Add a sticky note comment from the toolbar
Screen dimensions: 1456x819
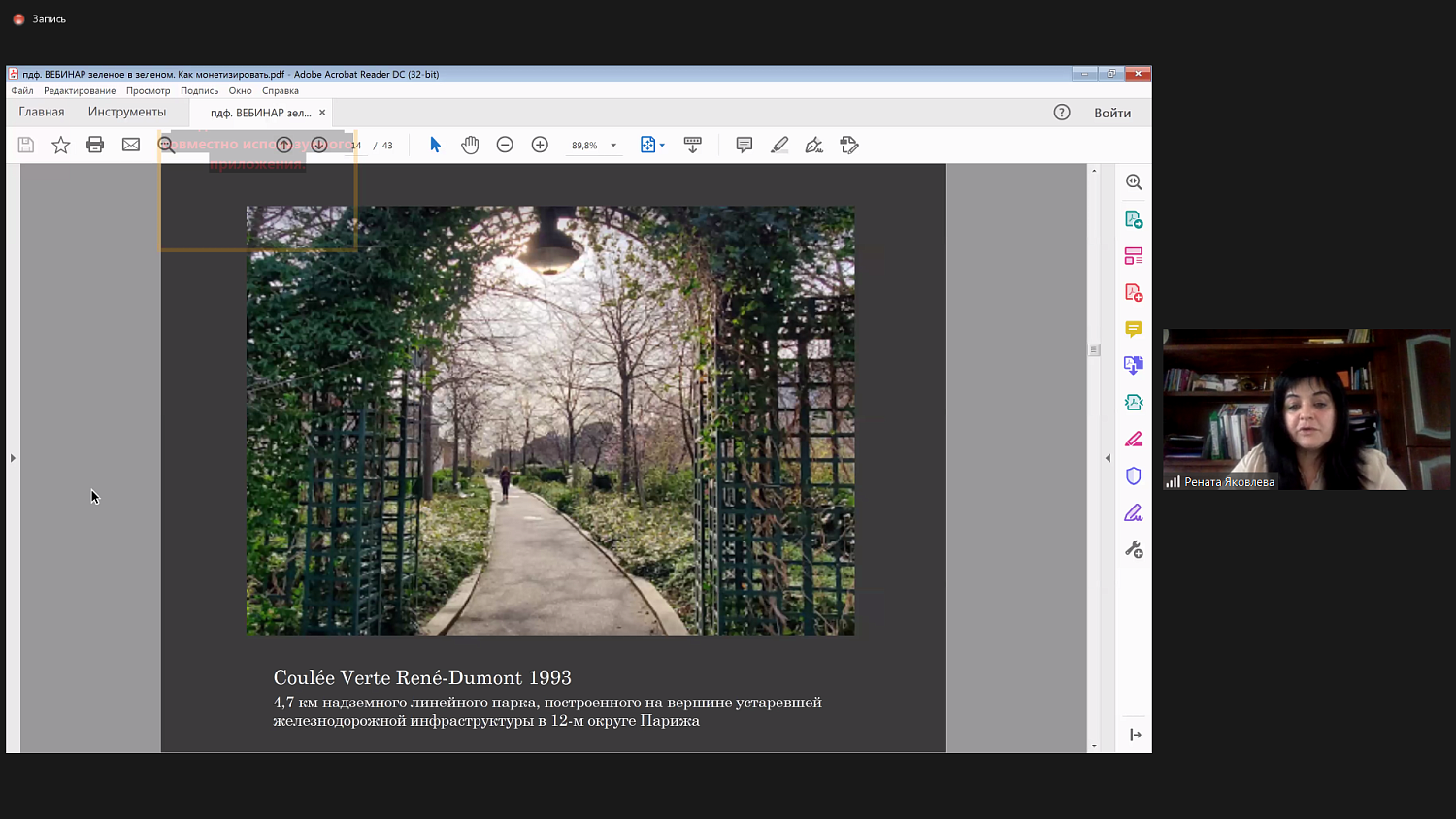click(745, 145)
